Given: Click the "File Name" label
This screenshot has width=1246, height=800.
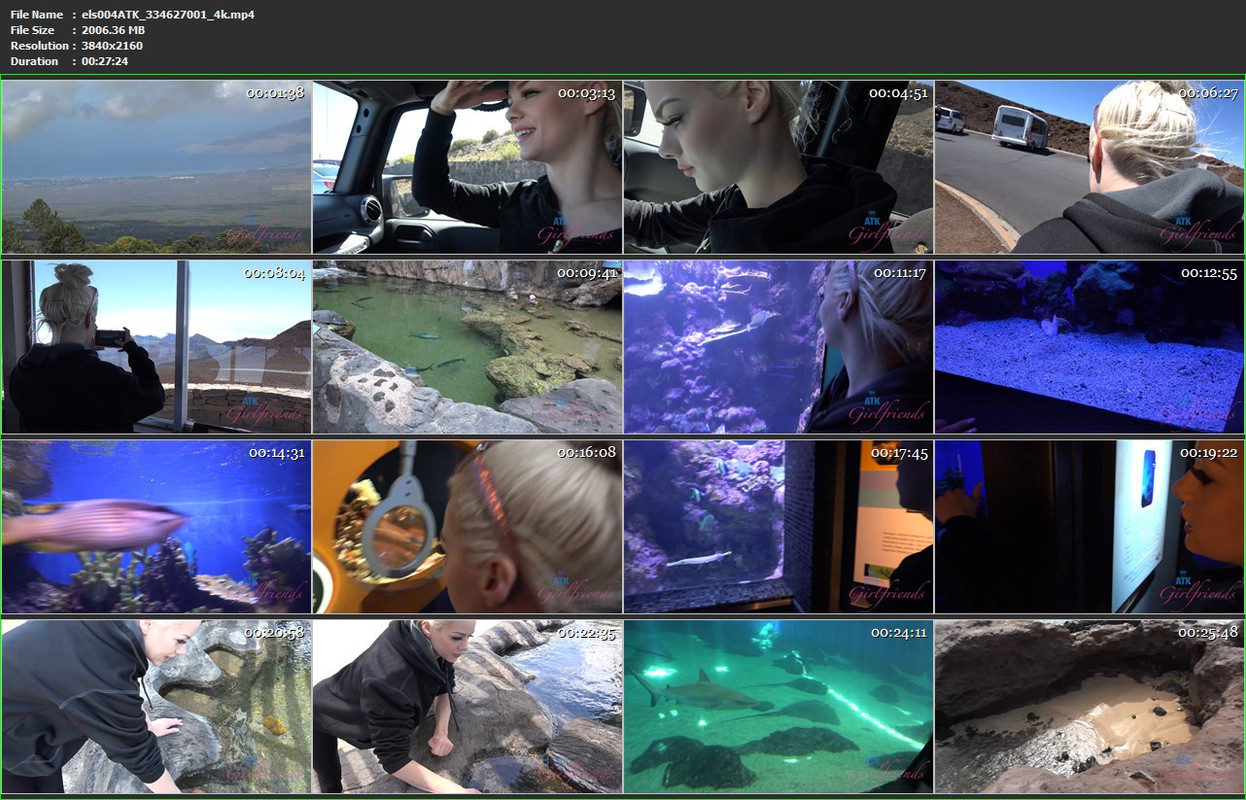Looking at the screenshot, I should 37,14.
